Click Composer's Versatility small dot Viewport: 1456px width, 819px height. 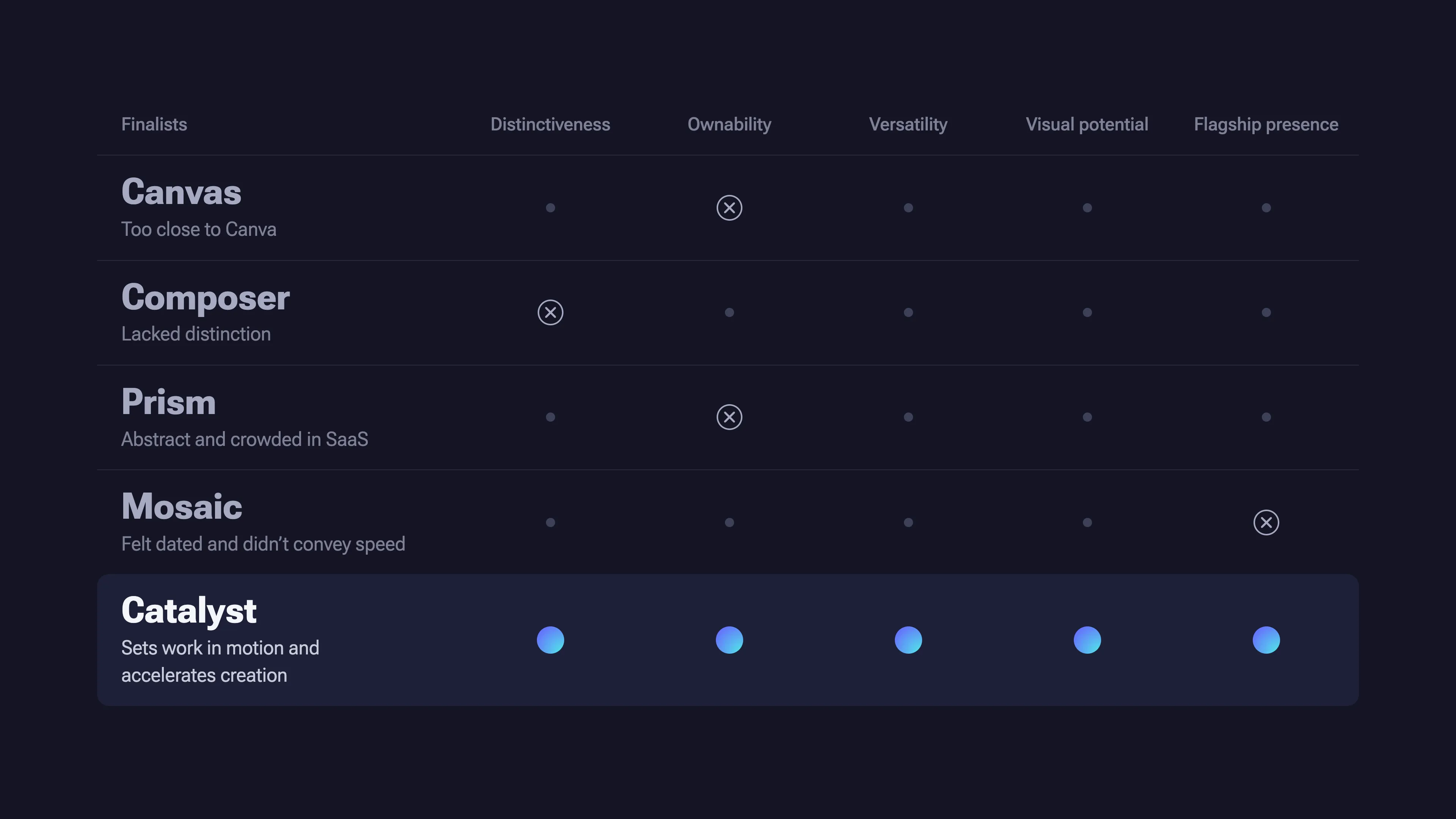908,312
